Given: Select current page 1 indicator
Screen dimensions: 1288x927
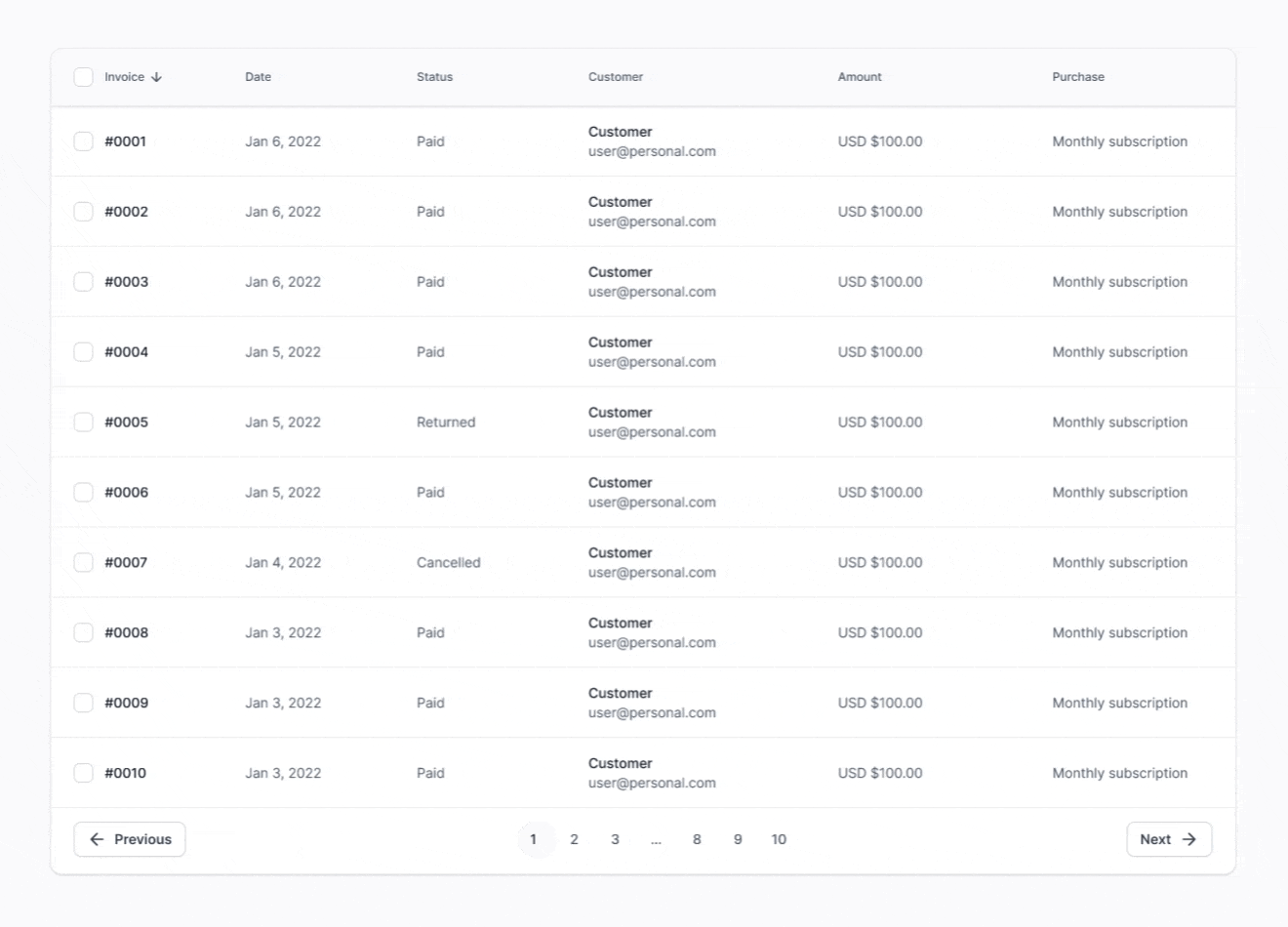Looking at the screenshot, I should (x=533, y=839).
